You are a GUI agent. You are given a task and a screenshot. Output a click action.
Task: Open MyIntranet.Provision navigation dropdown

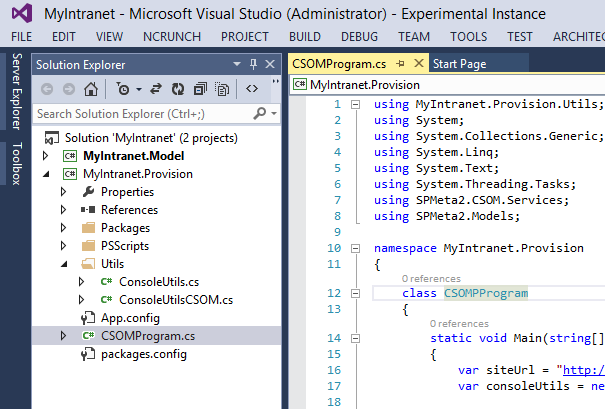point(448,85)
